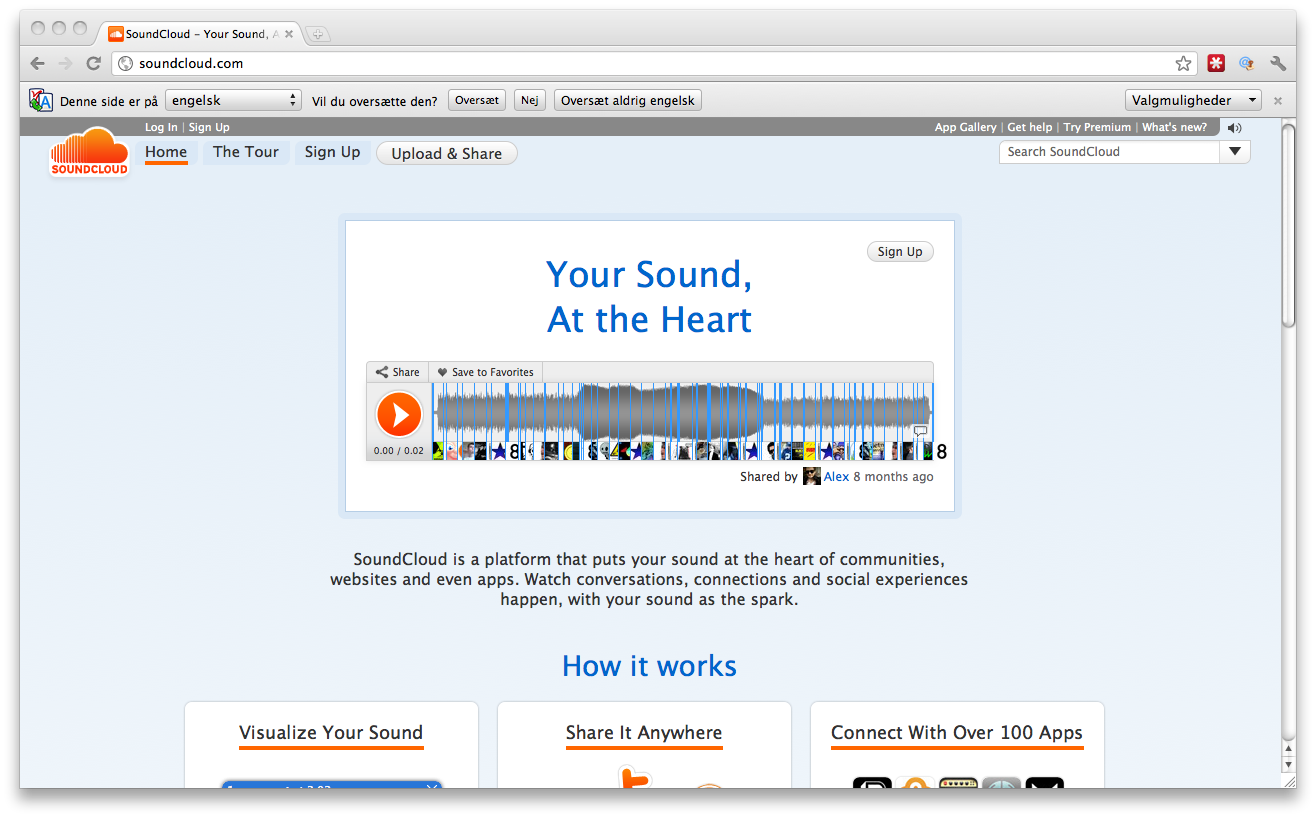Click the browser back arrow
This screenshot has width=1316, height=818.
click(37, 63)
